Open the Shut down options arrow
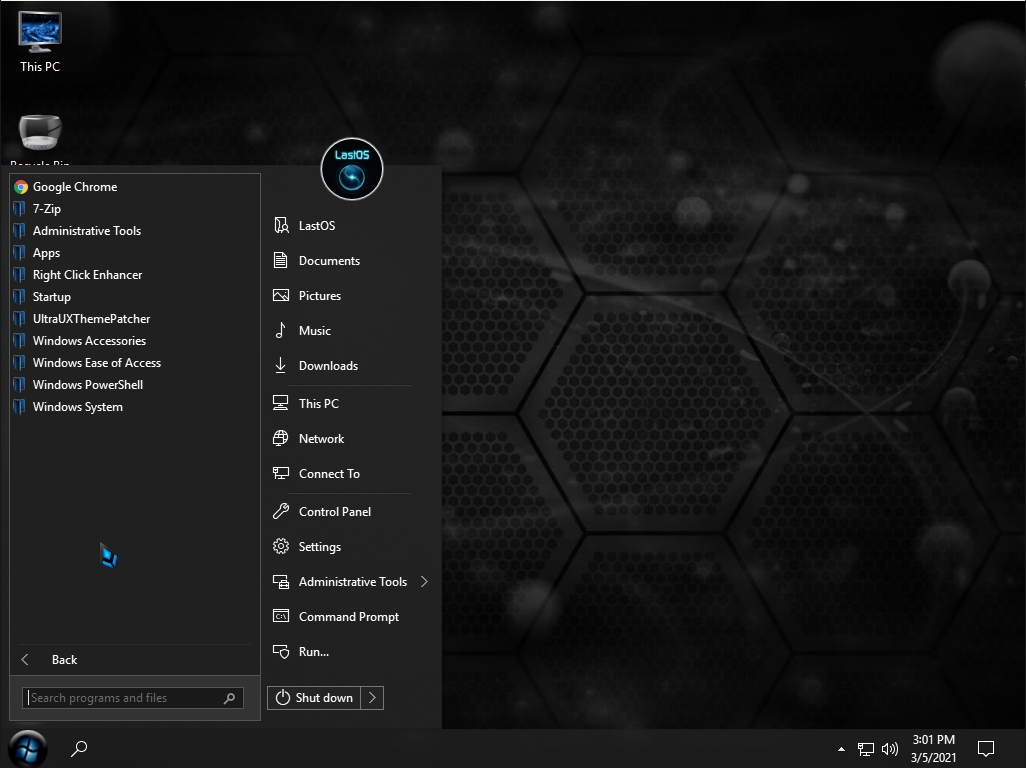Viewport: 1026px width, 768px height. point(372,698)
